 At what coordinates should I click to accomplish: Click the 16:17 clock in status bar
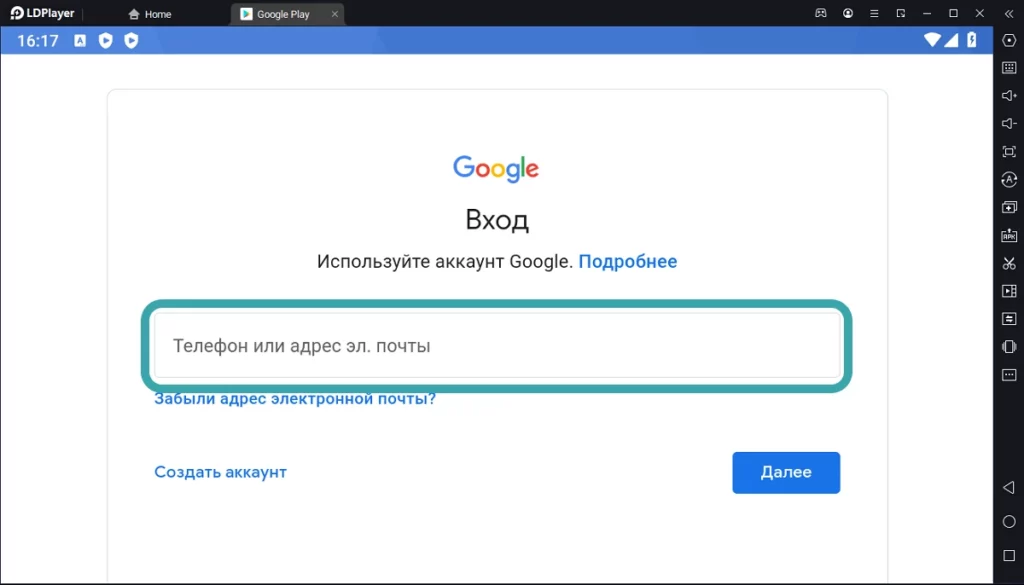click(38, 40)
